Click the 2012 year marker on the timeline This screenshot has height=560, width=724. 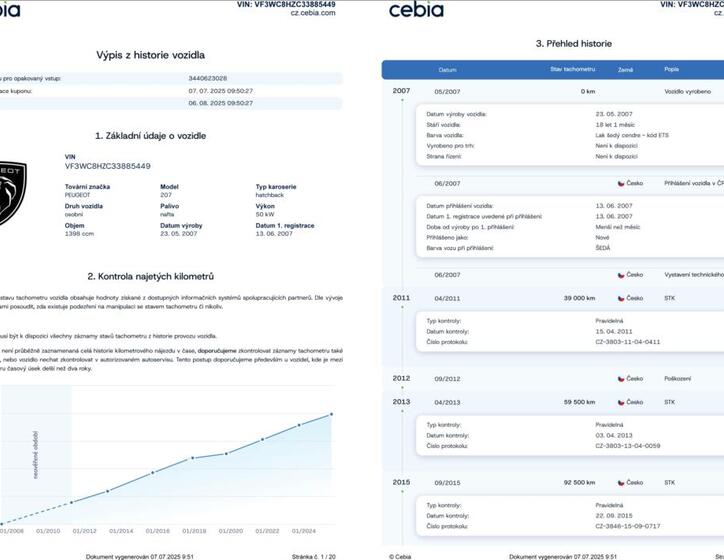click(401, 378)
